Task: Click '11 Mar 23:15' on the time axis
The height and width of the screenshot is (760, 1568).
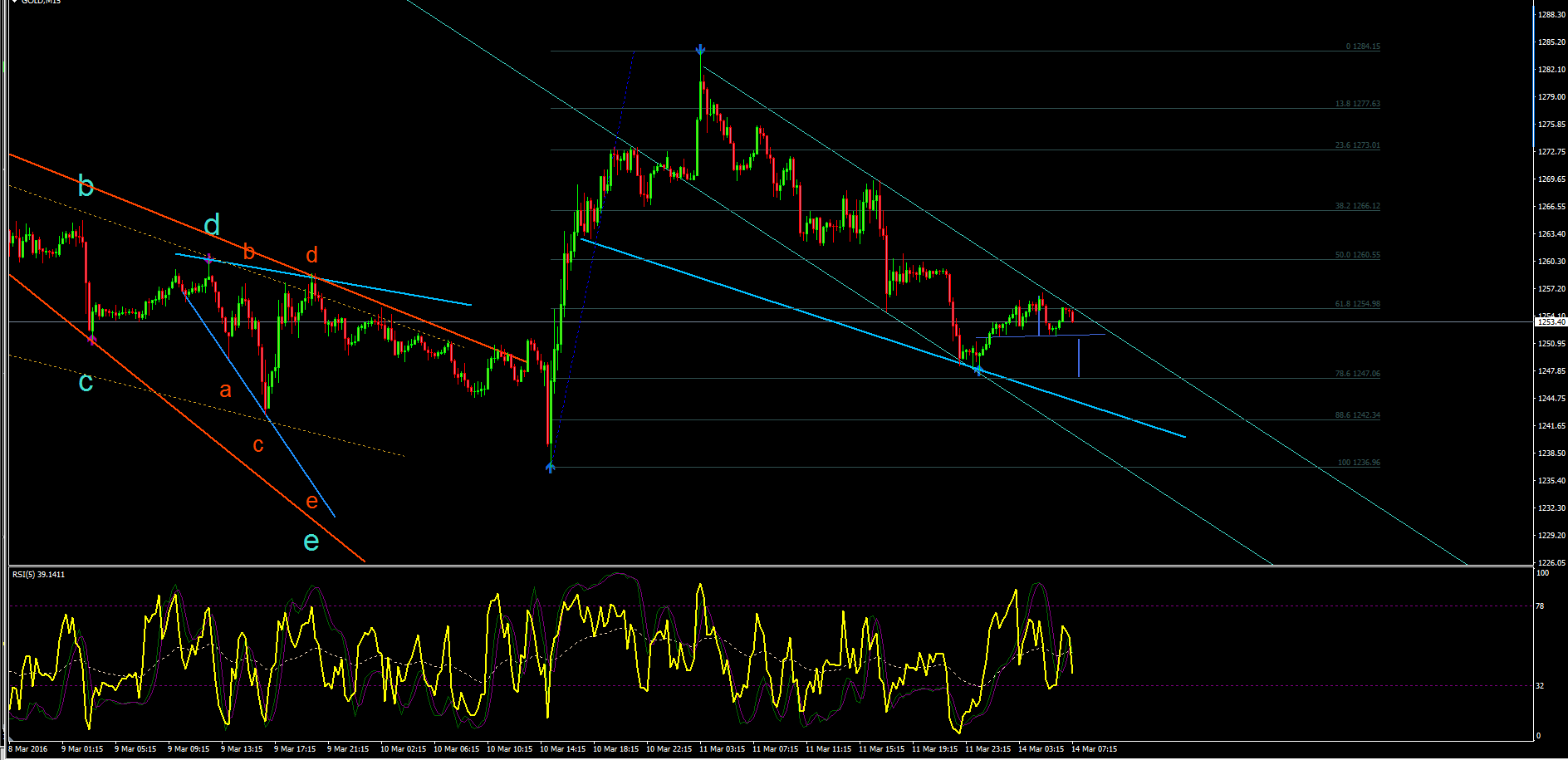Action: pos(987,749)
